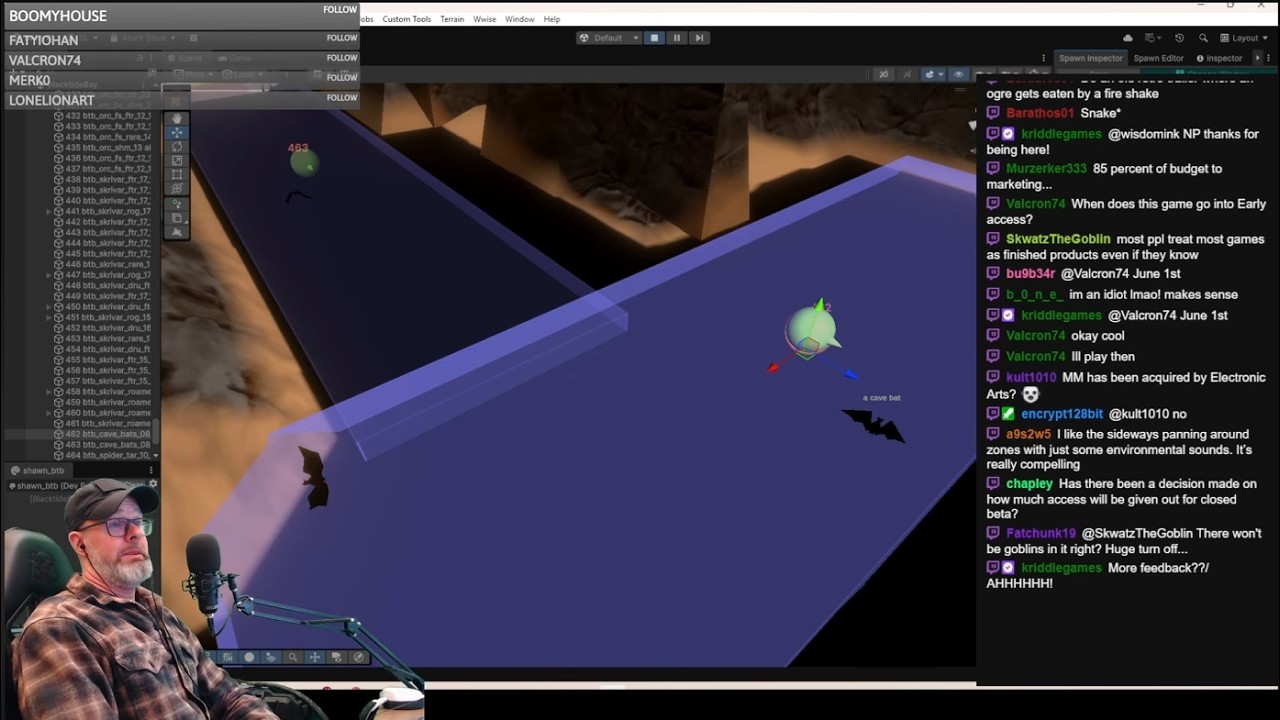Expand 447 btb_skrivar_rog hierarchy item
This screenshot has width=1280, height=720.
(49, 275)
